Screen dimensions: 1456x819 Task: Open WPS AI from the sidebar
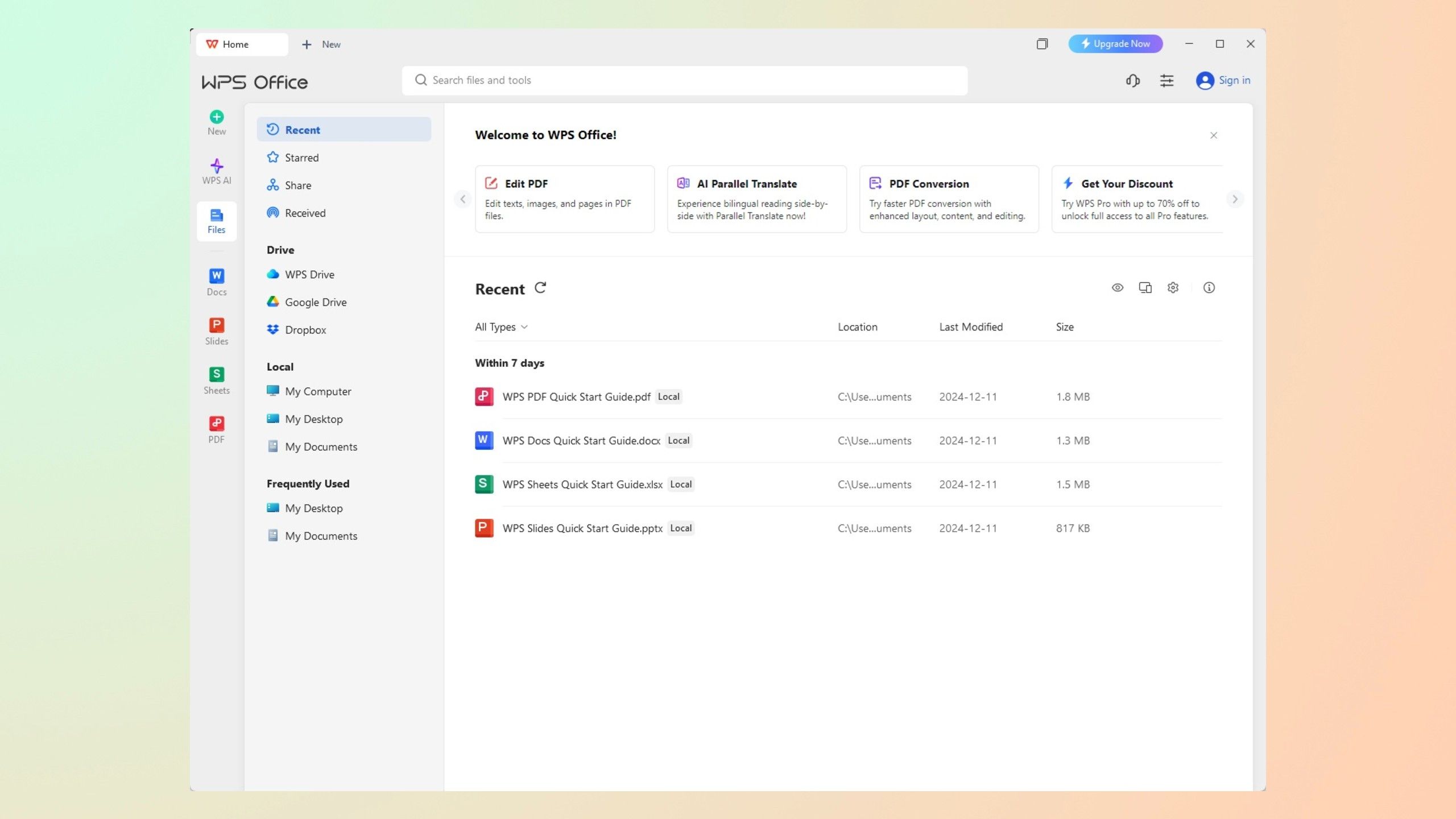point(216,171)
